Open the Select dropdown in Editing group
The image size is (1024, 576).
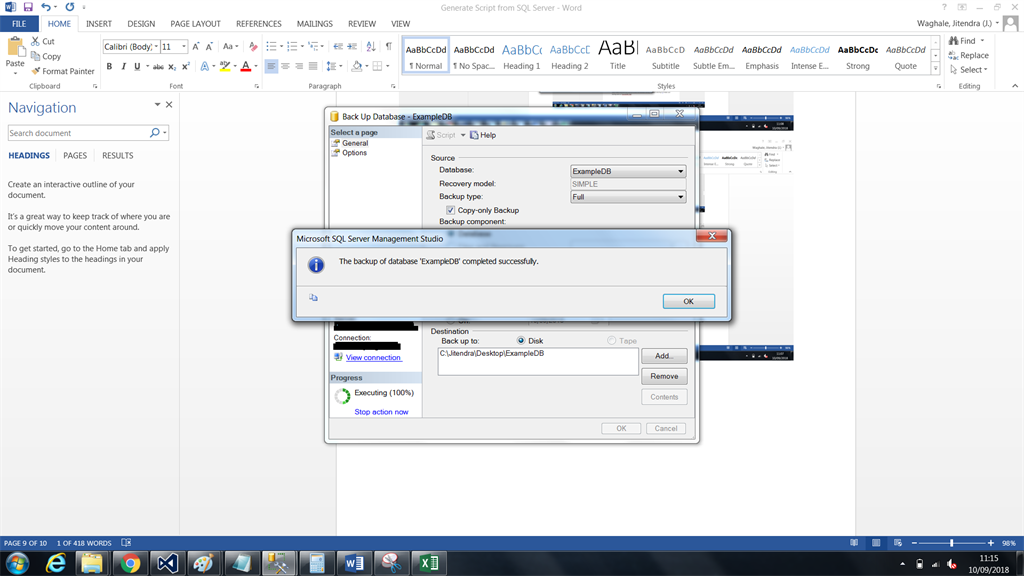tap(986, 70)
